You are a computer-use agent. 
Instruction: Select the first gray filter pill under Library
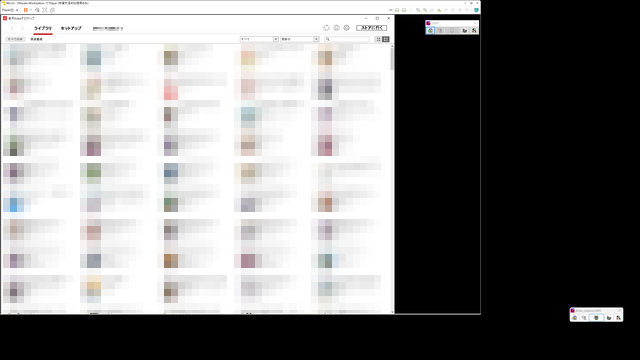tap(15, 39)
